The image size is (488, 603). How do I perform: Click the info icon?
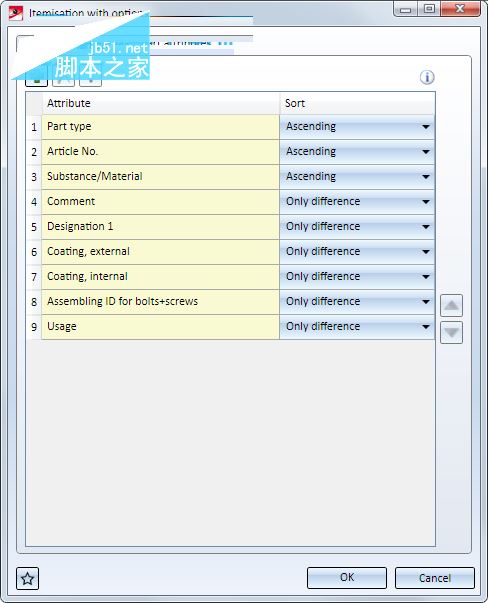(x=427, y=77)
